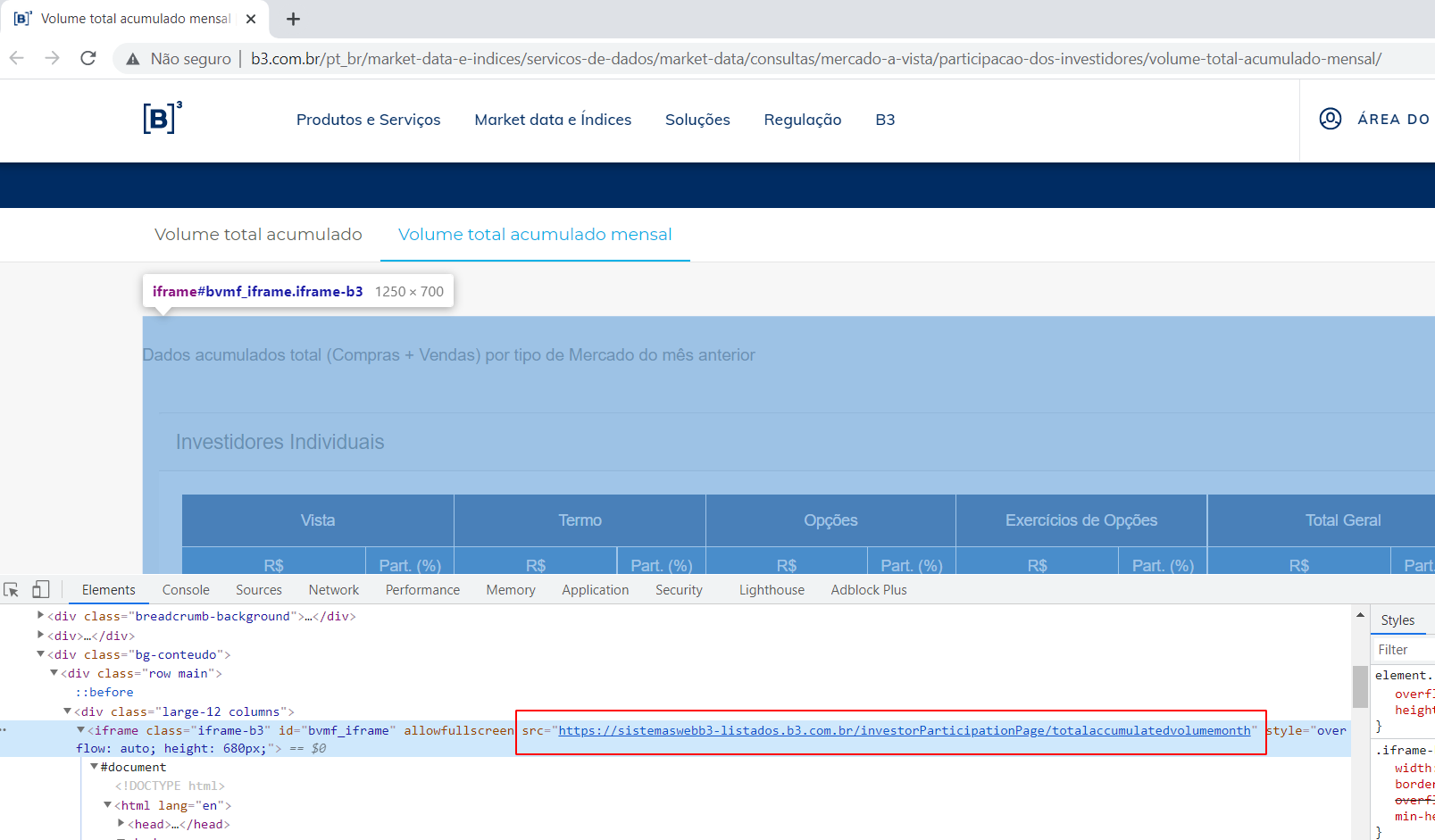Expand the '<head>…</head>' node

click(x=121, y=823)
